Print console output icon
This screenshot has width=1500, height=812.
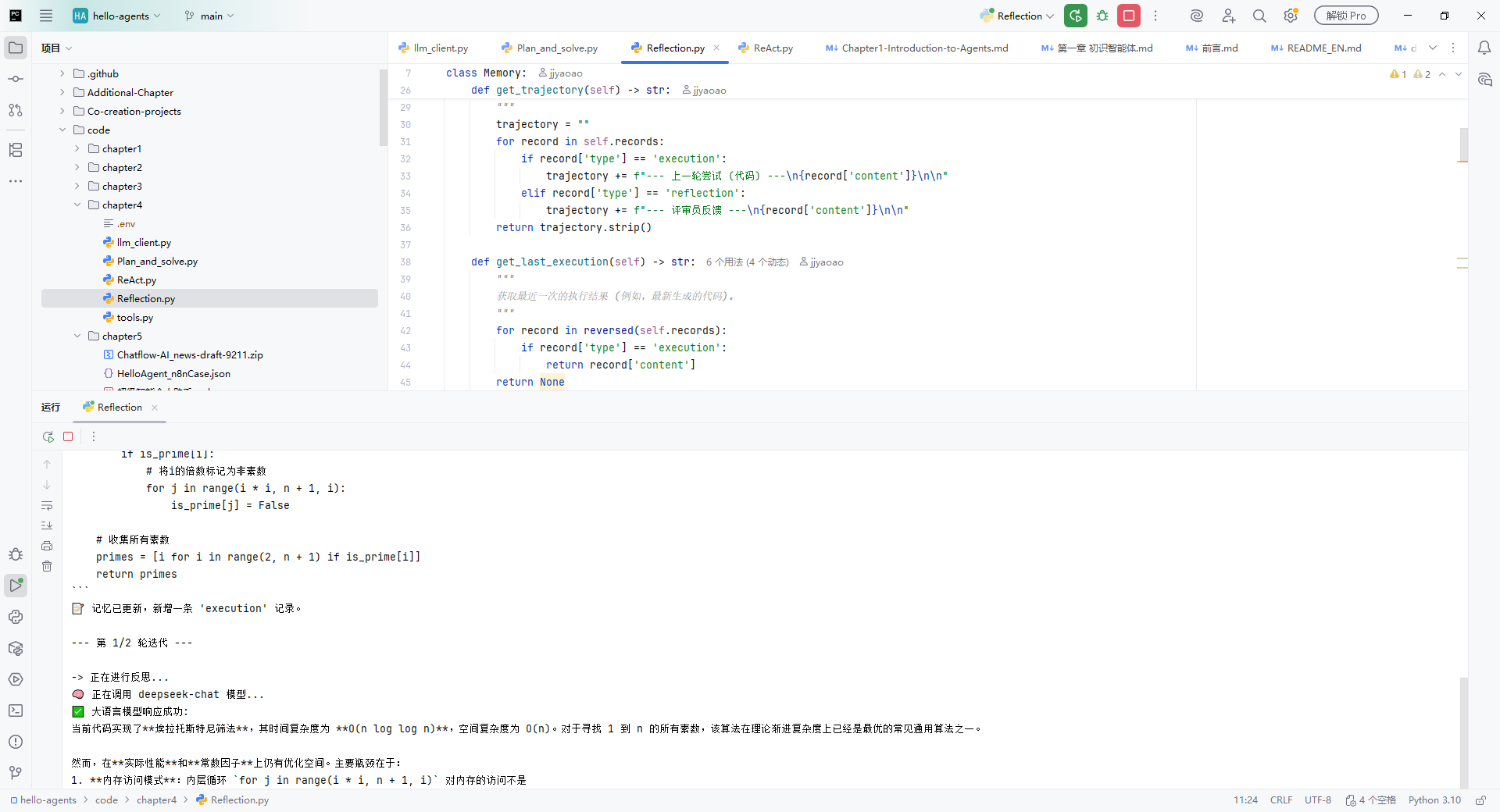47,546
